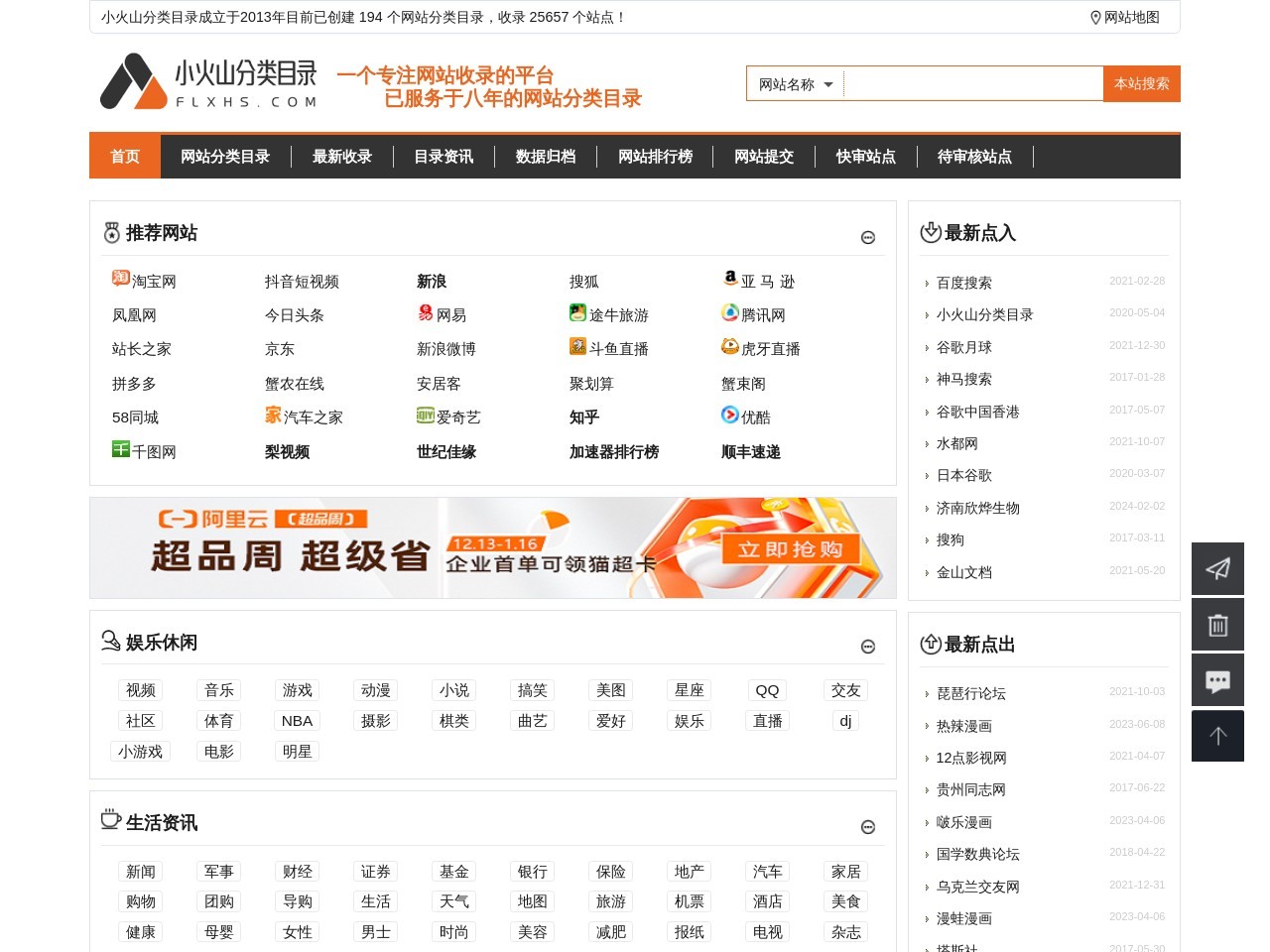Go to 网站排行榜 in navigation bar
1270x952 pixels.
(x=655, y=157)
